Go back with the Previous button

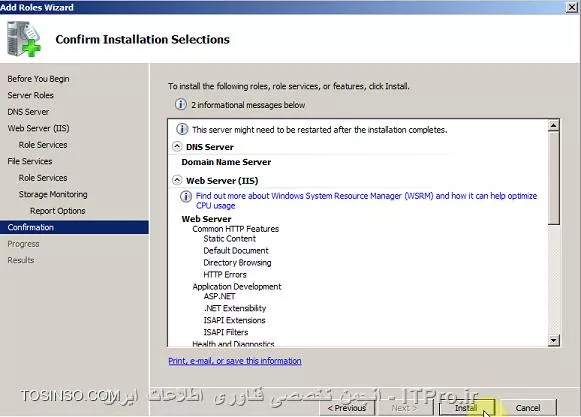(x=347, y=408)
